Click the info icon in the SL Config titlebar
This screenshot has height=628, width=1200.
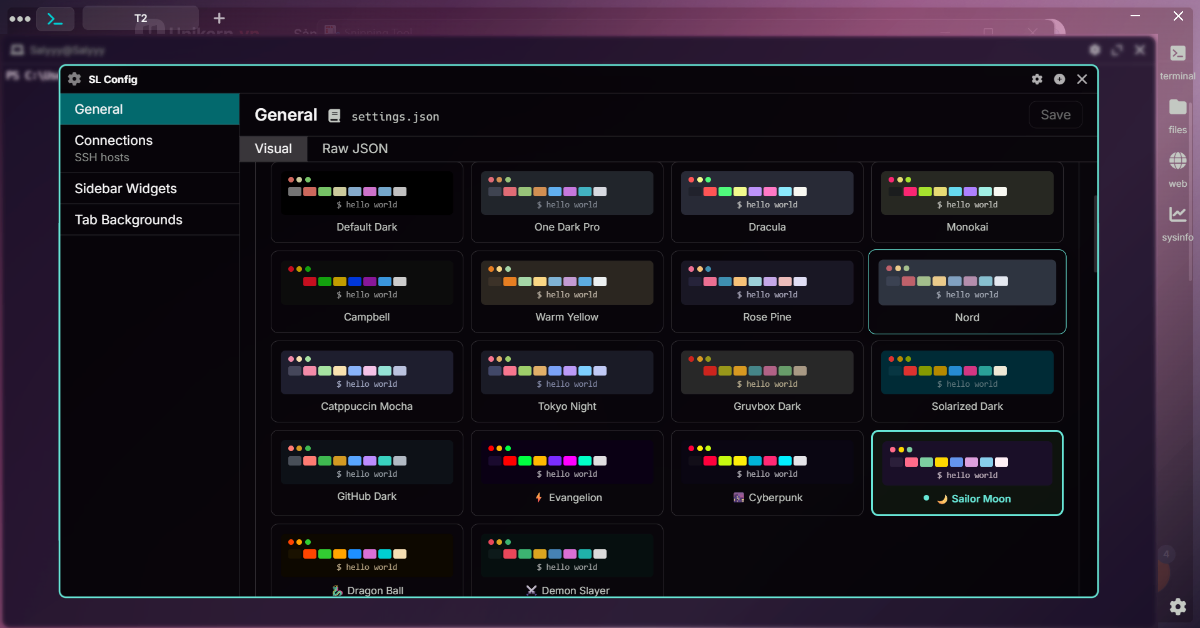pyautogui.click(x=1059, y=79)
